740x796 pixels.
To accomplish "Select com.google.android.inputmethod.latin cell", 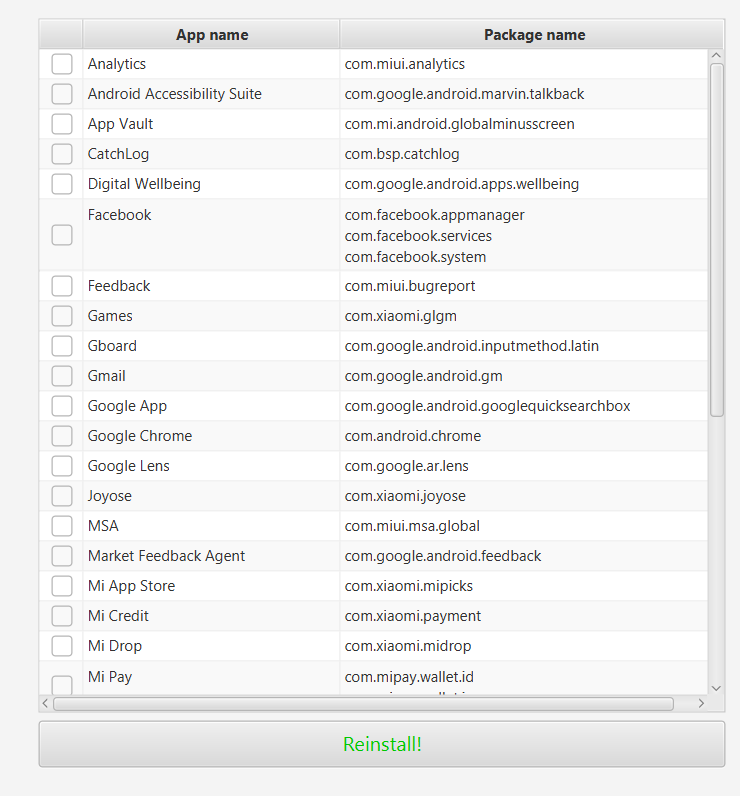I will point(523,346).
